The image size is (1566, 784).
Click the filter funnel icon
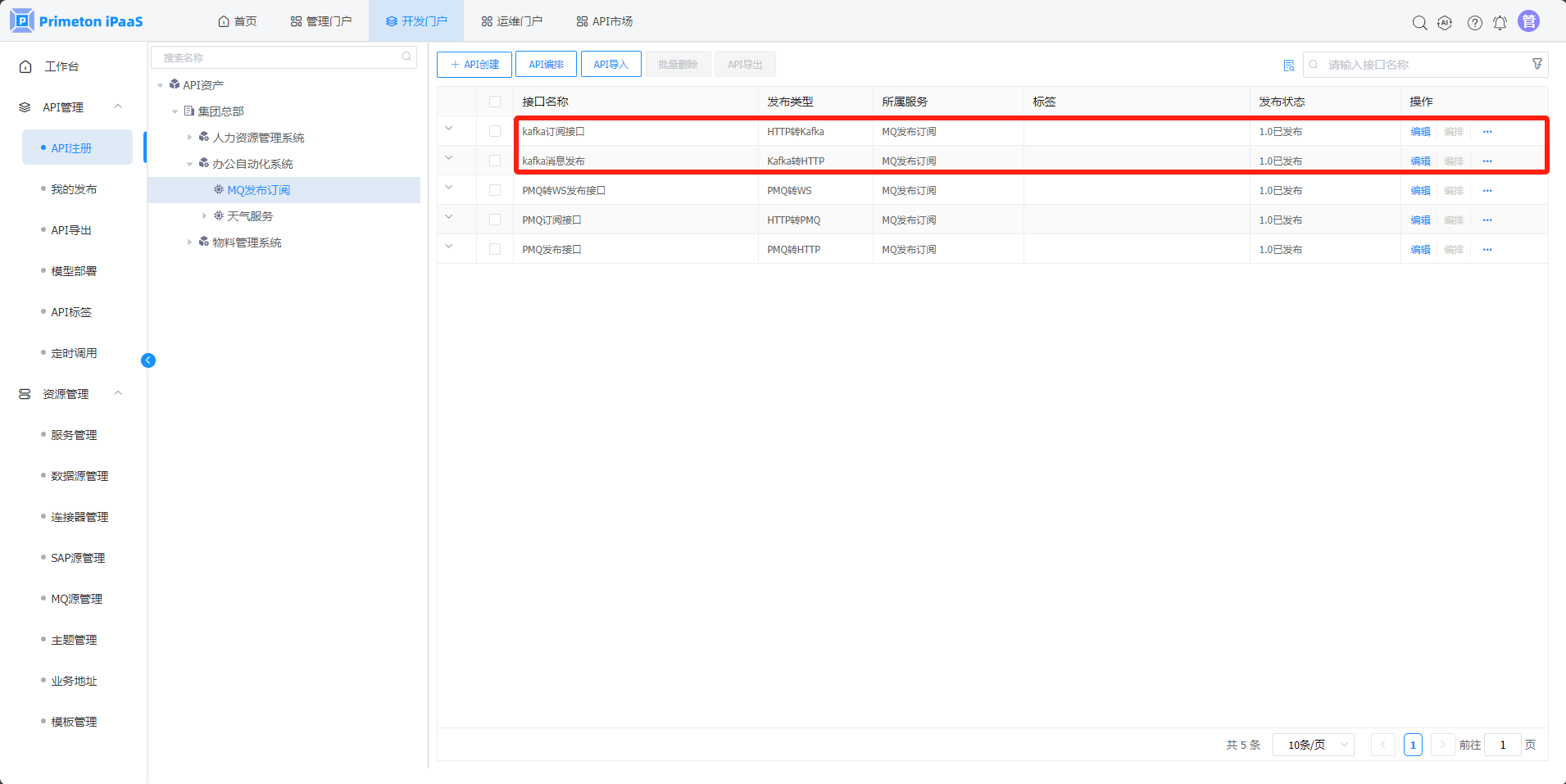[1537, 64]
